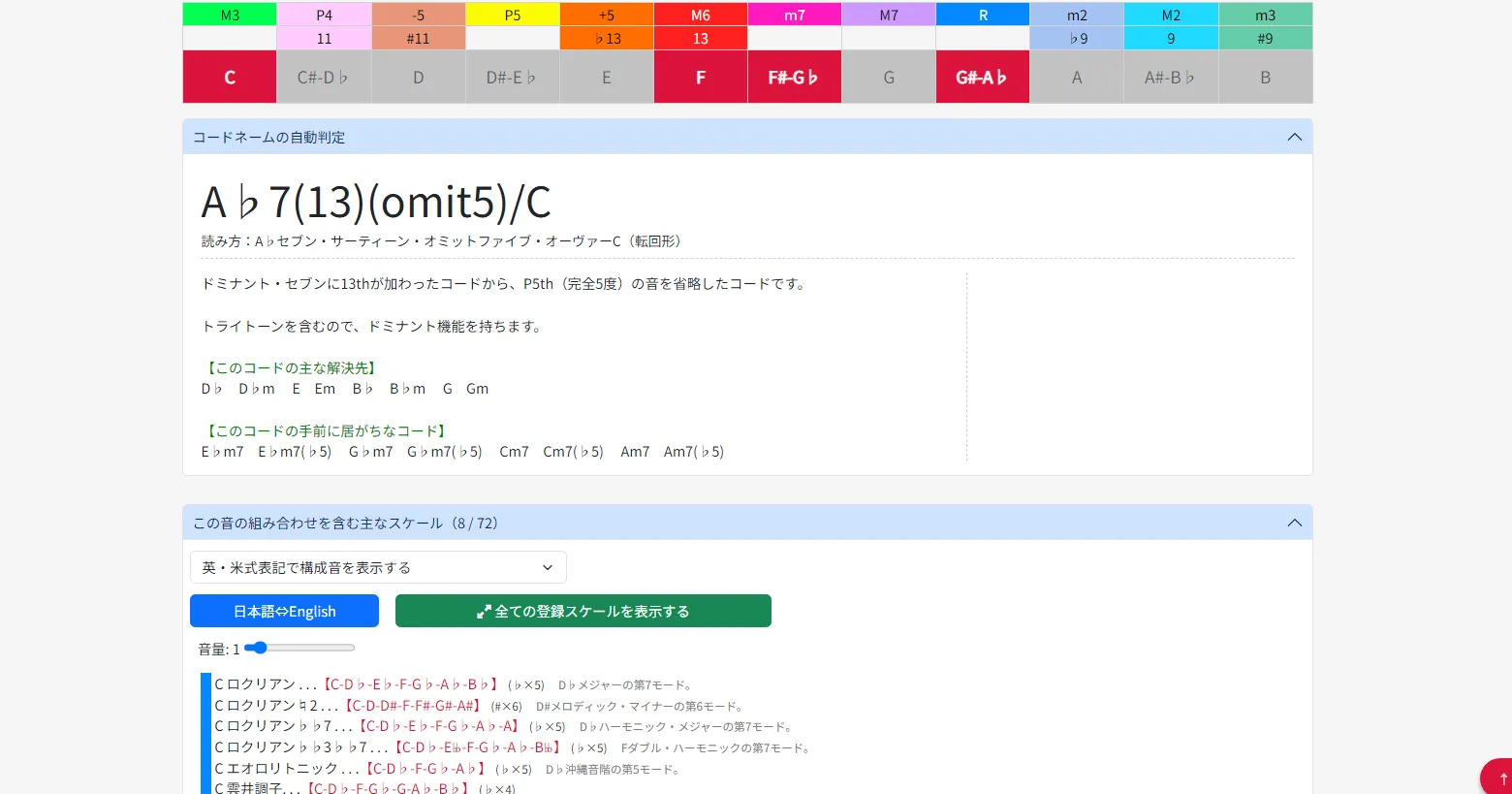The width and height of the screenshot is (1512, 794).
Task: Click the red 13 tension cell
Action: pyautogui.click(x=701, y=38)
